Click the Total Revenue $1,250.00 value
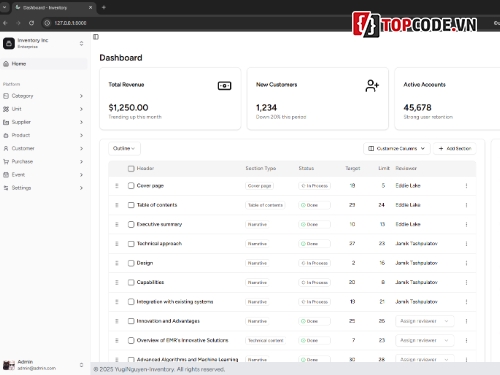 [128, 108]
